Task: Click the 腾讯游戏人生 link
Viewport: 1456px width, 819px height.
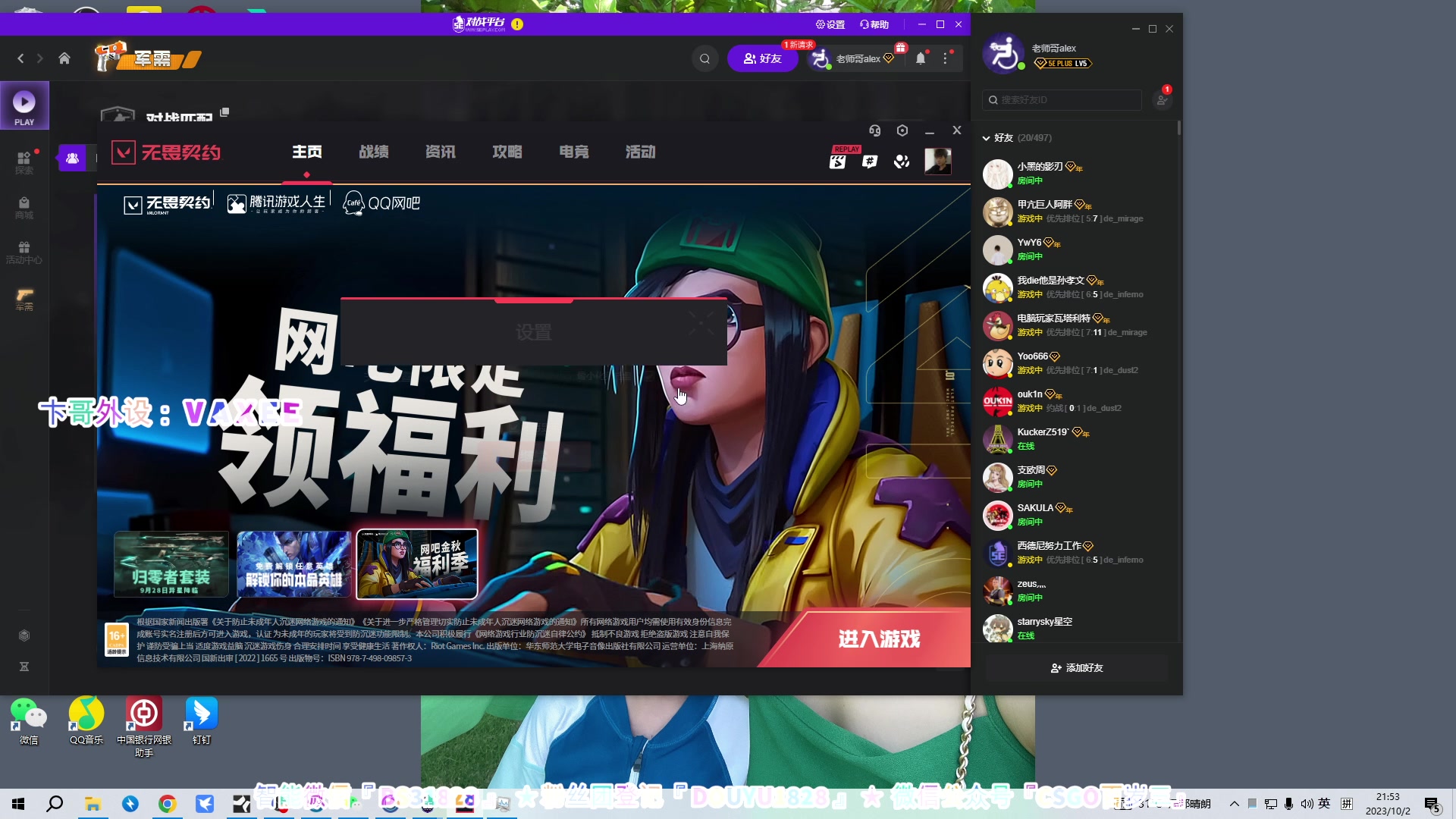Action: pyautogui.click(x=277, y=203)
